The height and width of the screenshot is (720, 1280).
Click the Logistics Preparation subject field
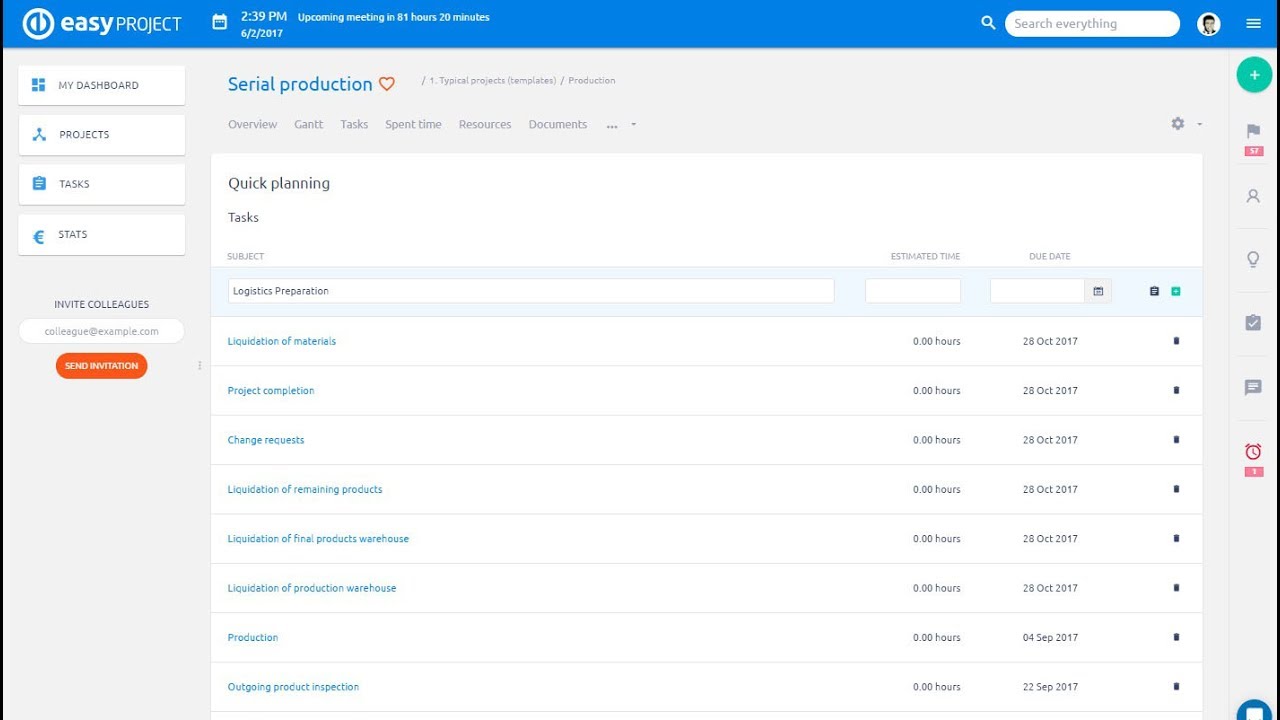tap(531, 291)
